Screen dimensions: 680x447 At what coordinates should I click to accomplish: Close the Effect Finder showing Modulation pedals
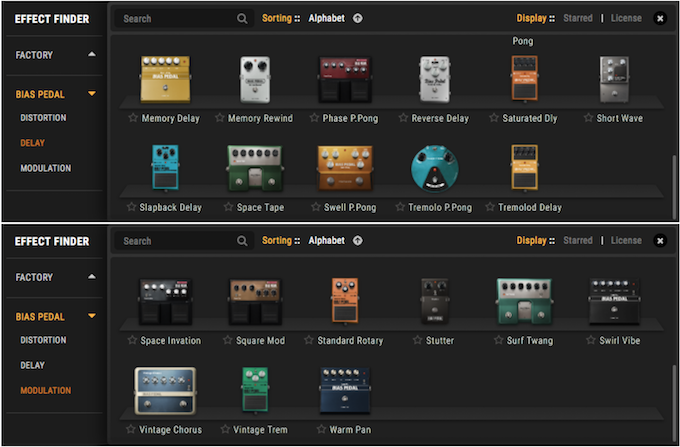(660, 241)
